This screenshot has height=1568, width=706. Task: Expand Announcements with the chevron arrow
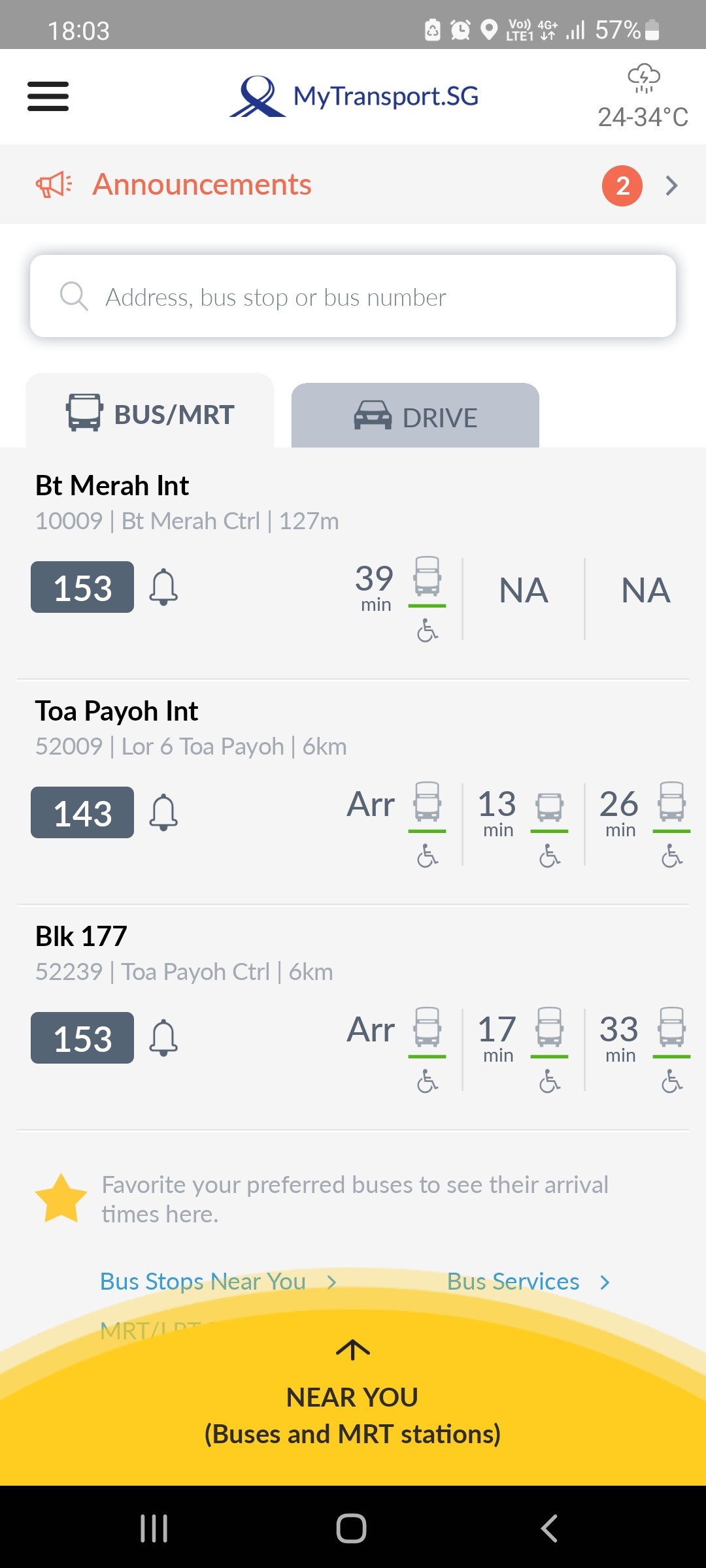pos(671,186)
